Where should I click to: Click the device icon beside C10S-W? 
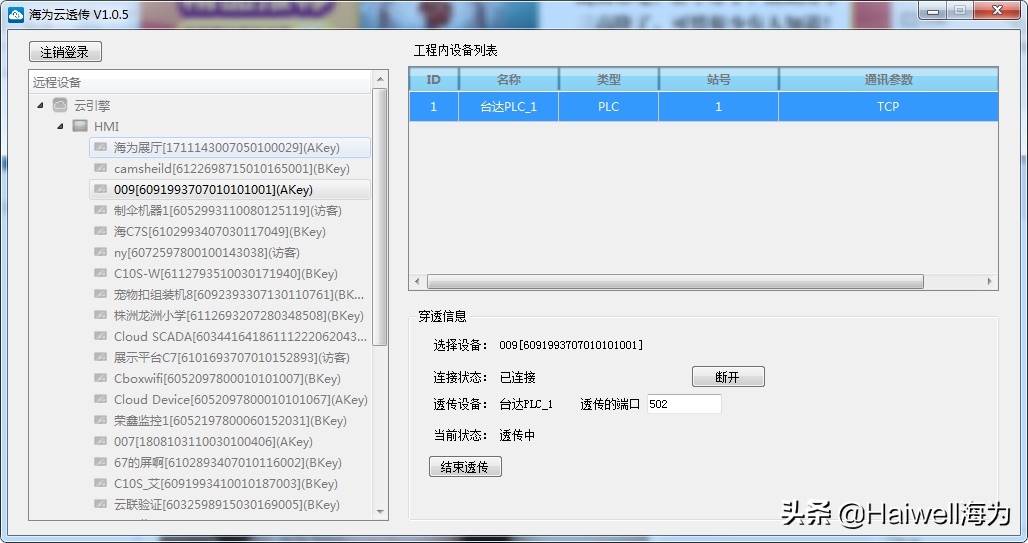tap(100, 273)
